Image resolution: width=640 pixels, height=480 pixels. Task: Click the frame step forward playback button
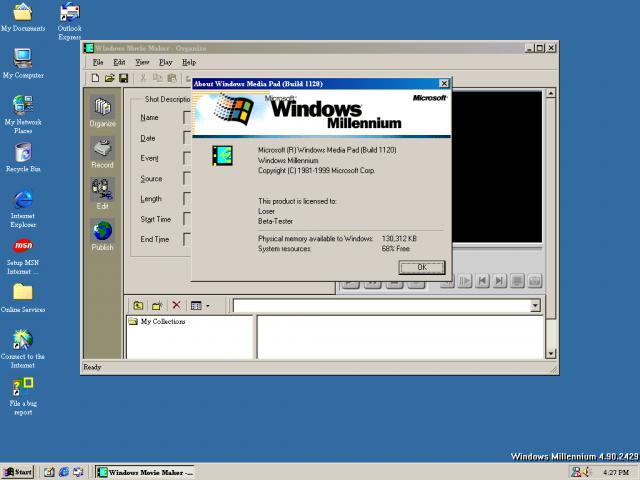tap(464, 281)
